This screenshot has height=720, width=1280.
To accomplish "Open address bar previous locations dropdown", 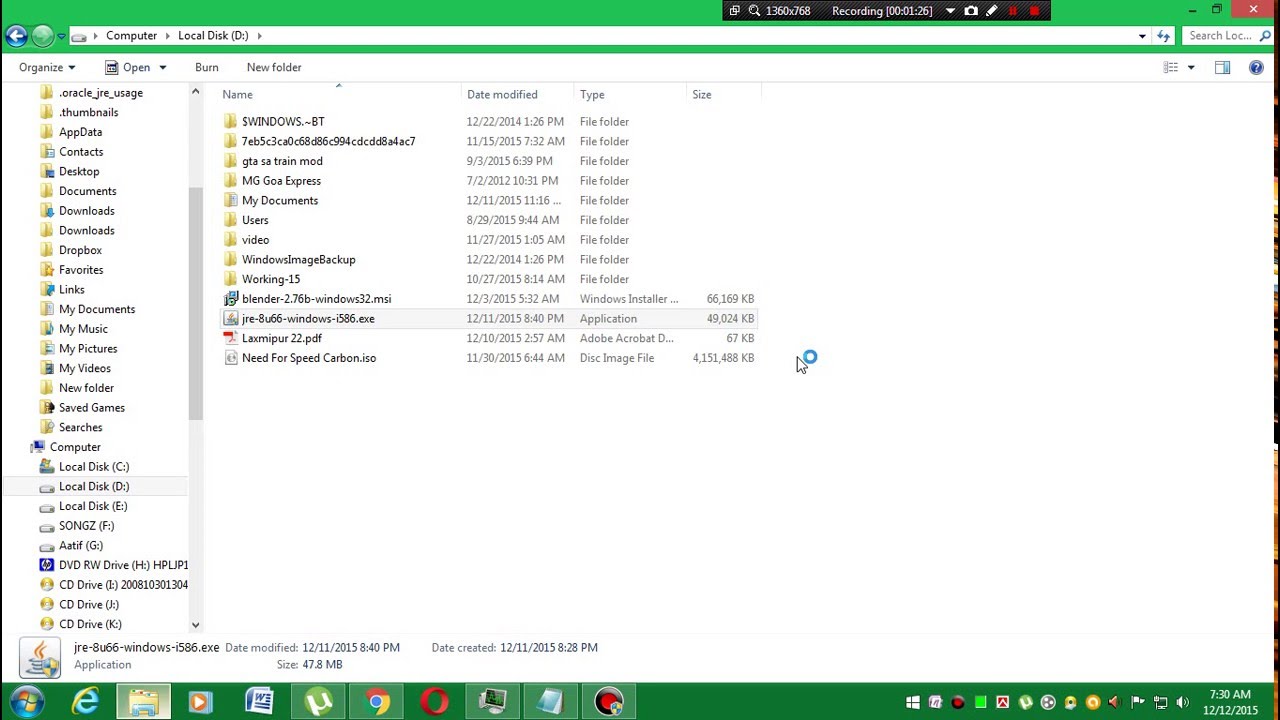I will pos(1142,36).
